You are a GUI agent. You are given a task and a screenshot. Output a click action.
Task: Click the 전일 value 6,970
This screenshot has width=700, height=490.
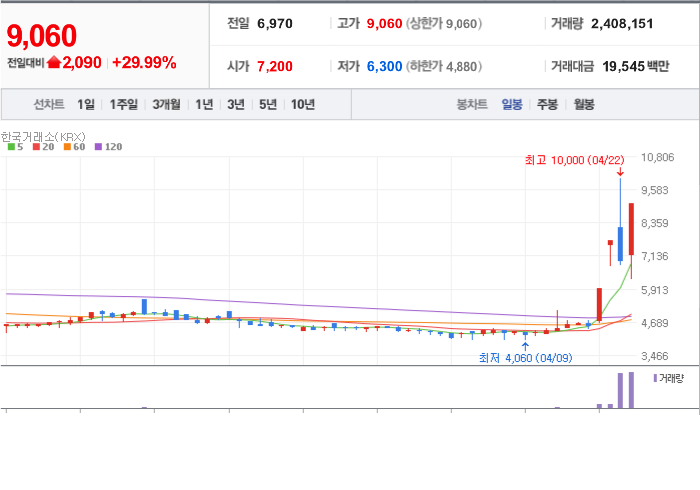(275, 24)
